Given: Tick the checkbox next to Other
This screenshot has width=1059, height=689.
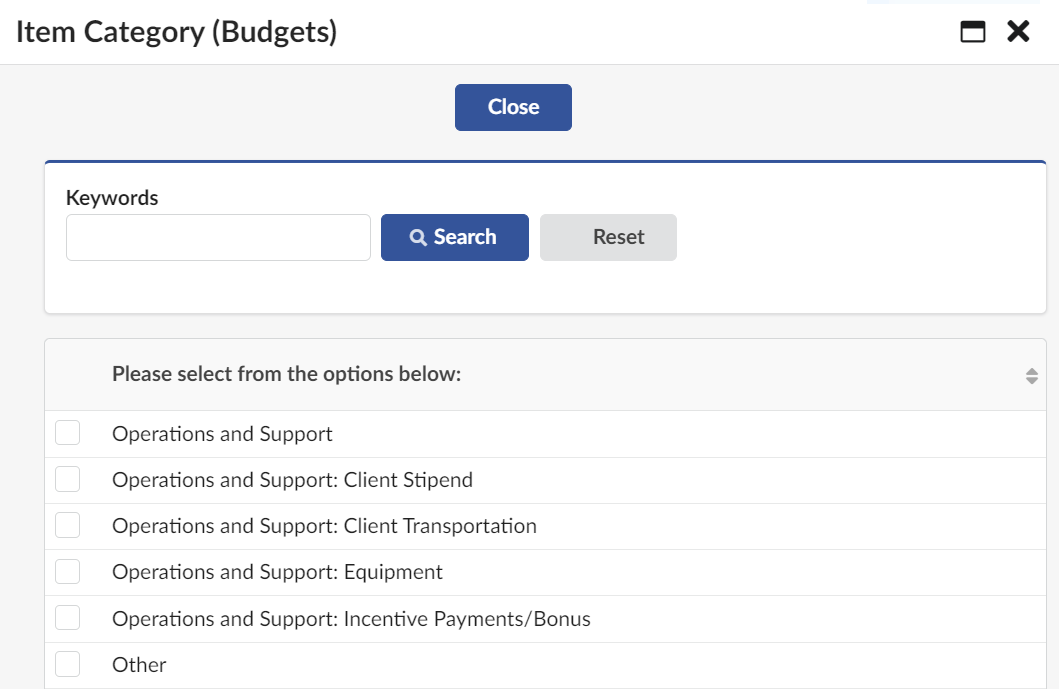Looking at the screenshot, I should point(67,664).
